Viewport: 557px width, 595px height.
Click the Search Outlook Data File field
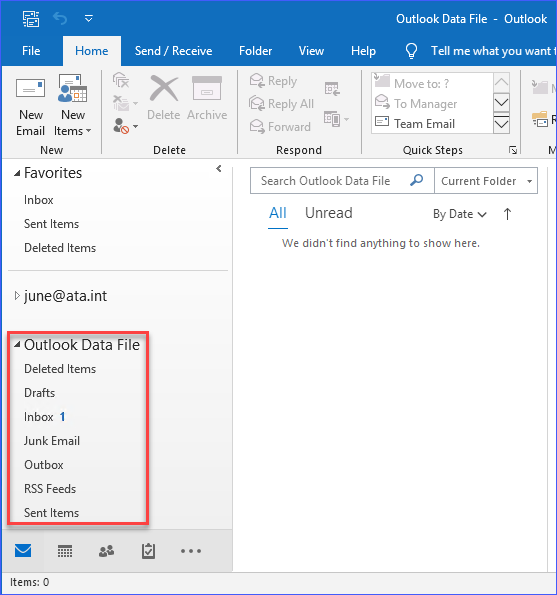[x=330, y=181]
